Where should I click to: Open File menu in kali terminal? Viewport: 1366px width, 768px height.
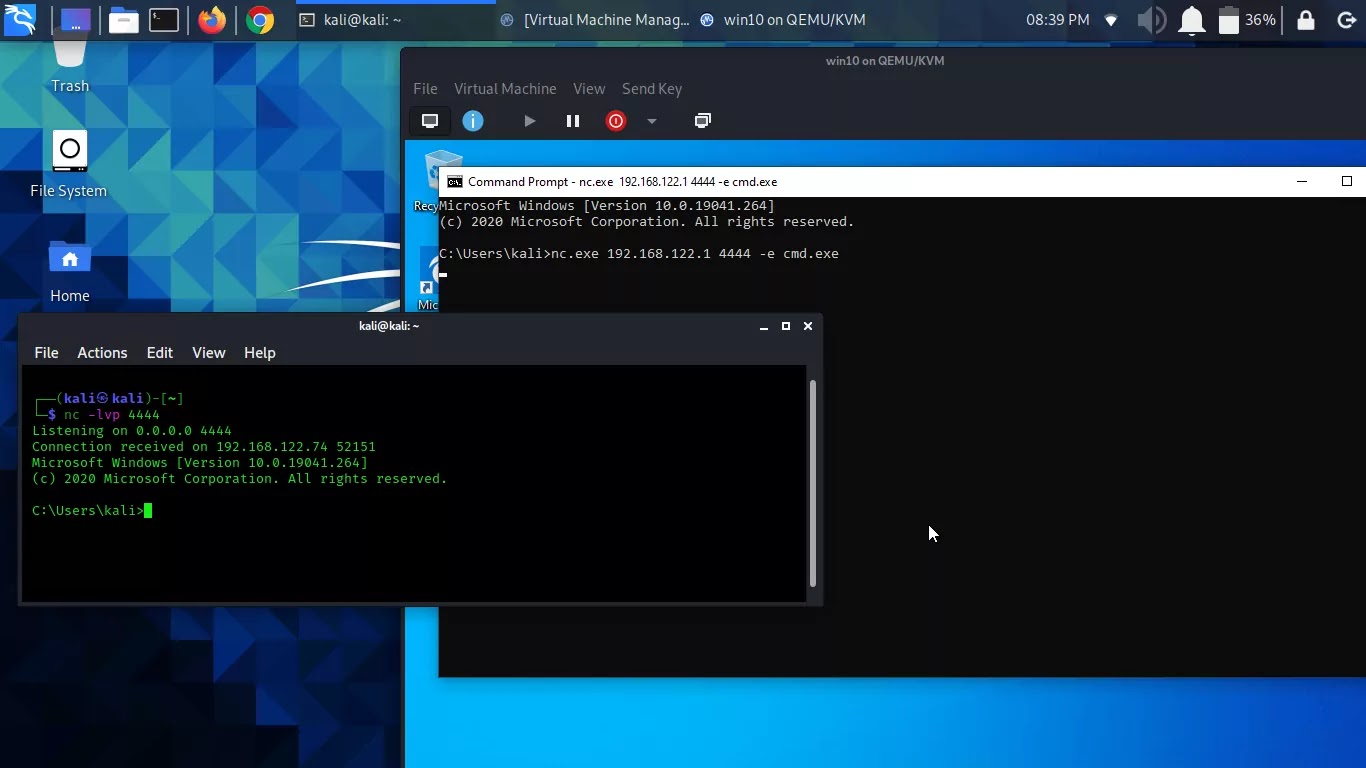(x=46, y=353)
